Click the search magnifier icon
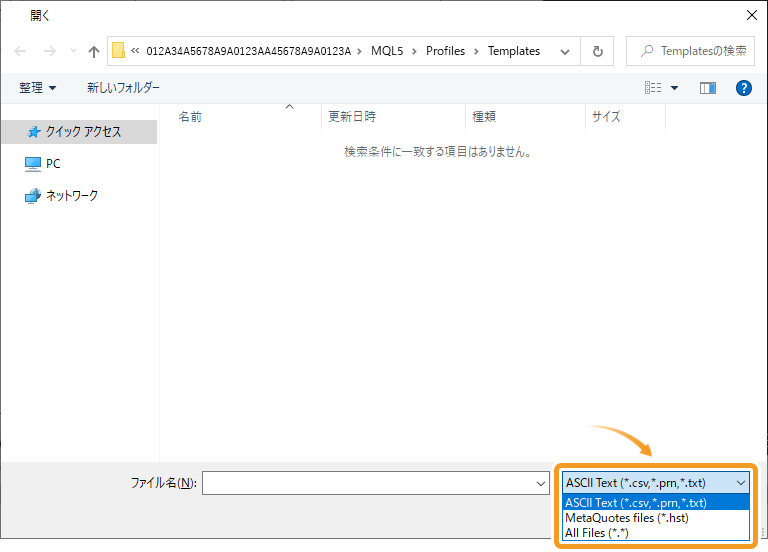The image size is (768, 552). [647, 51]
